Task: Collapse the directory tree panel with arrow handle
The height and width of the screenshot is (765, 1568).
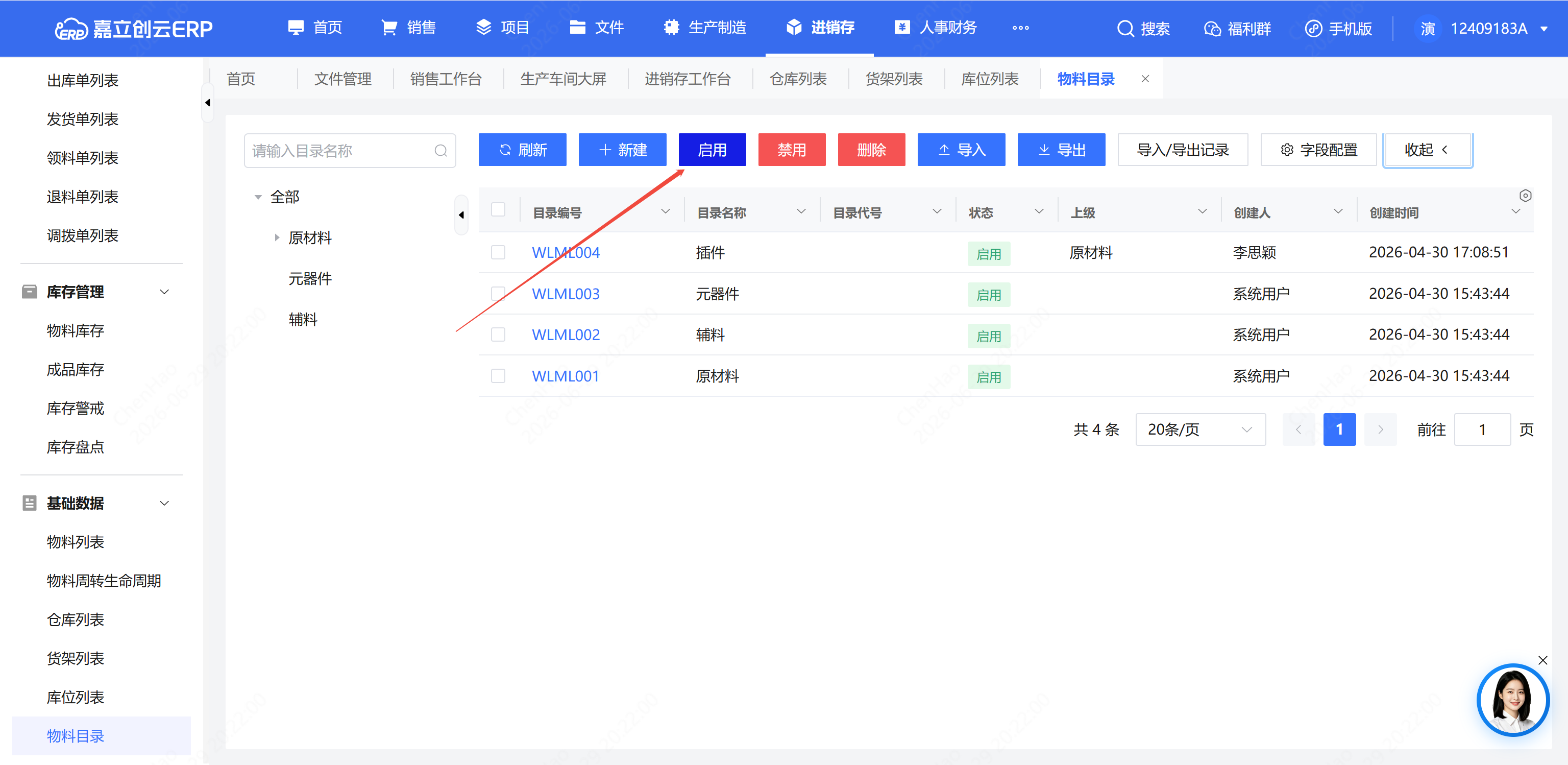Action: (x=461, y=214)
